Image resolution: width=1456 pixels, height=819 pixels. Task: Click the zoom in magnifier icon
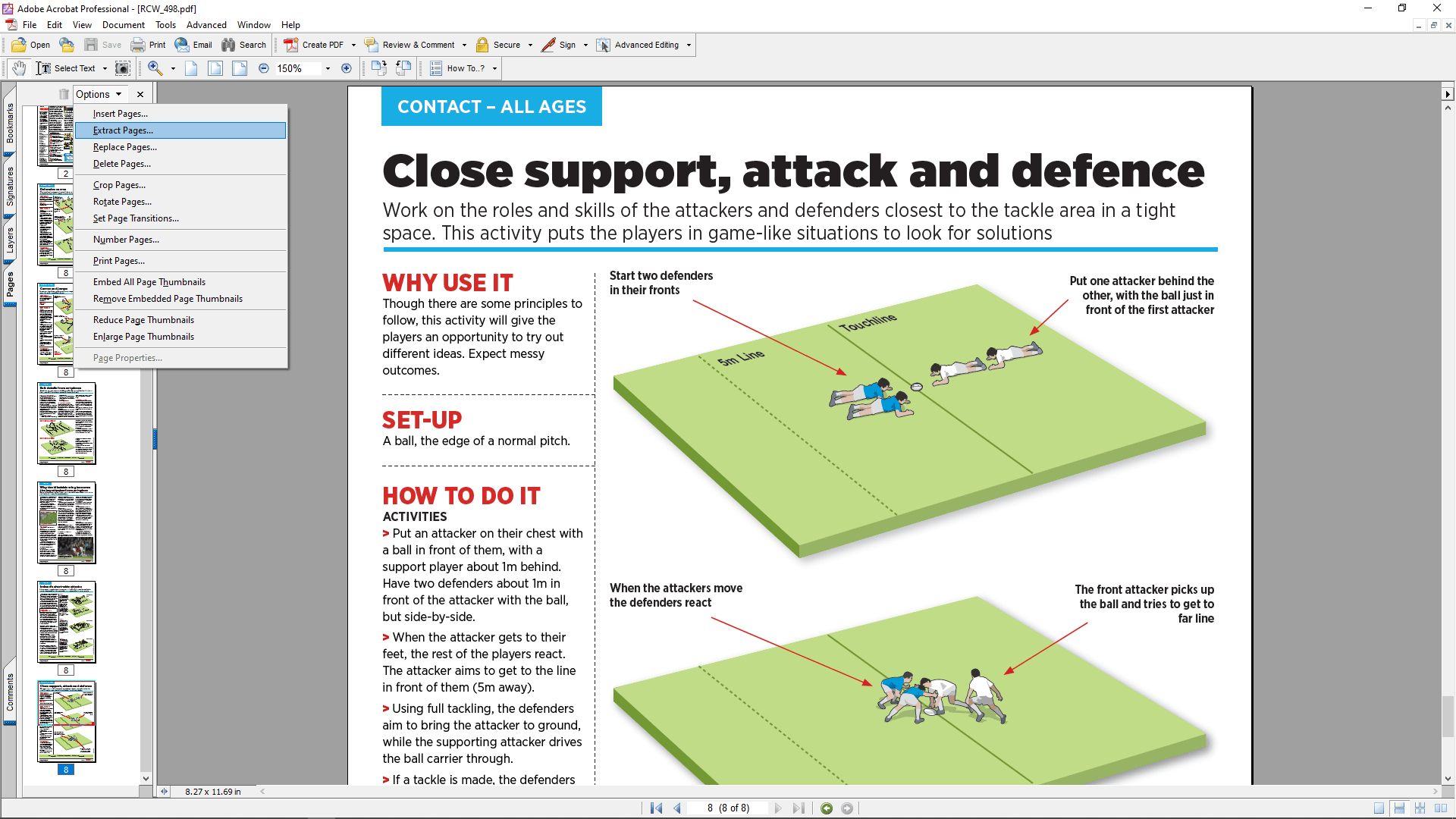(156, 67)
